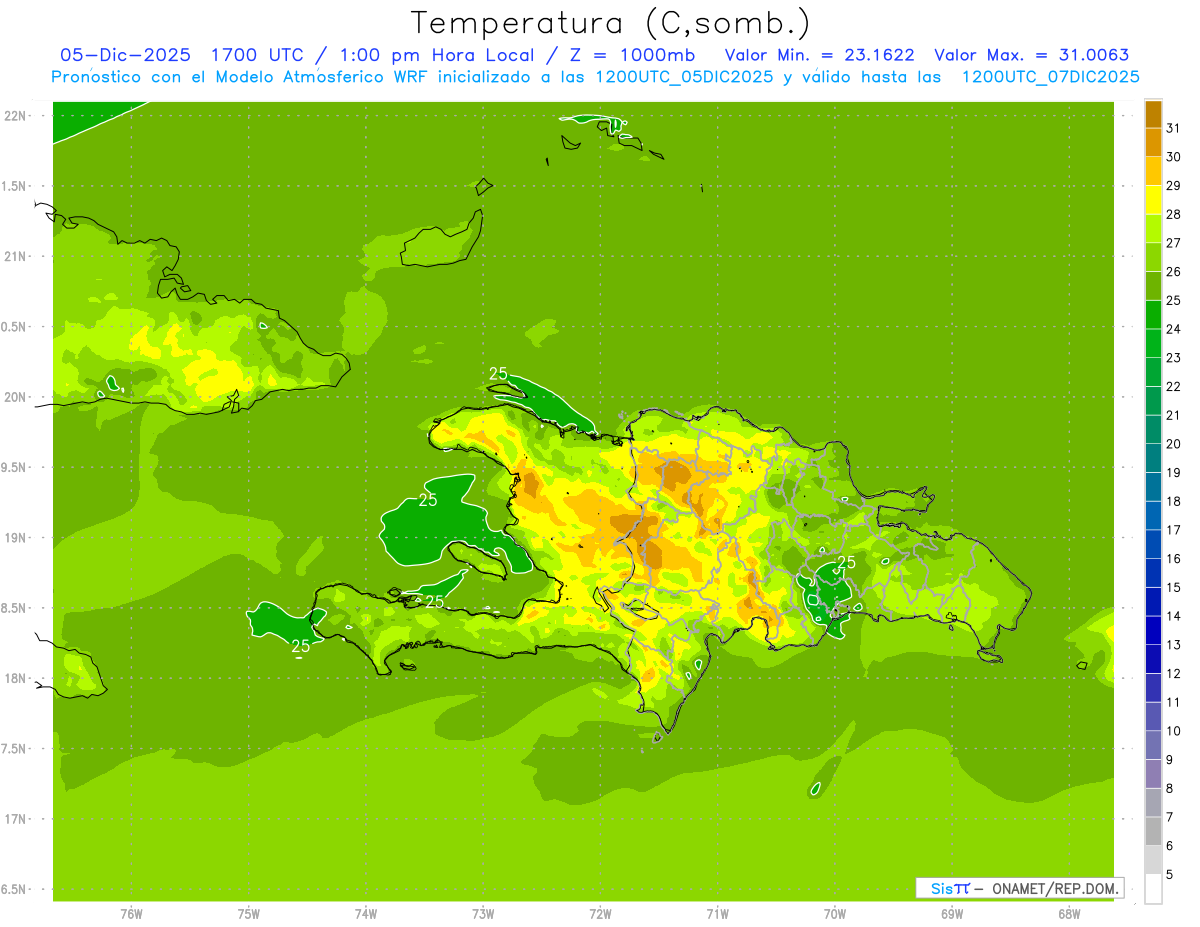Pick the yellow legend swatch between 28 and 29
The height and width of the screenshot is (927, 1200).
[1153, 199]
